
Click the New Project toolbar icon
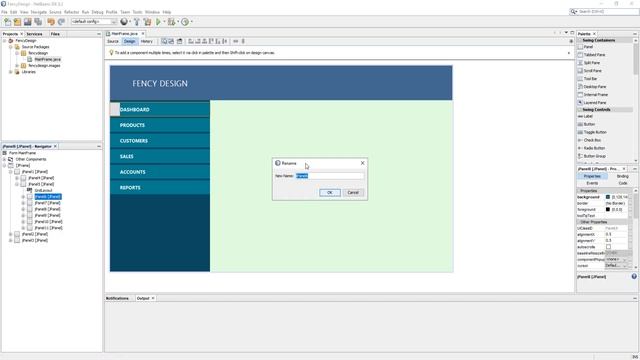(17, 22)
